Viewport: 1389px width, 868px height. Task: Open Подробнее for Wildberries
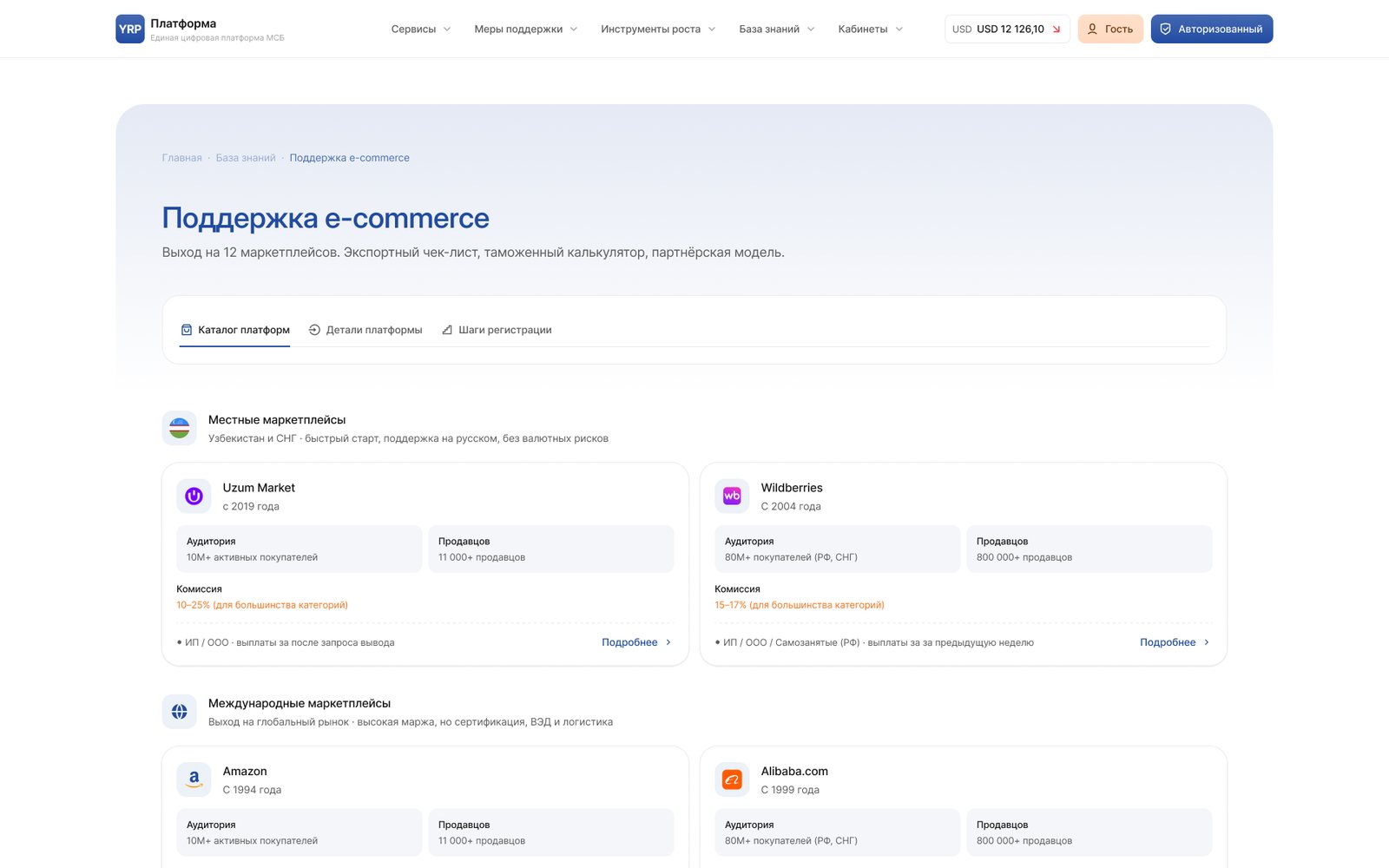click(1175, 642)
